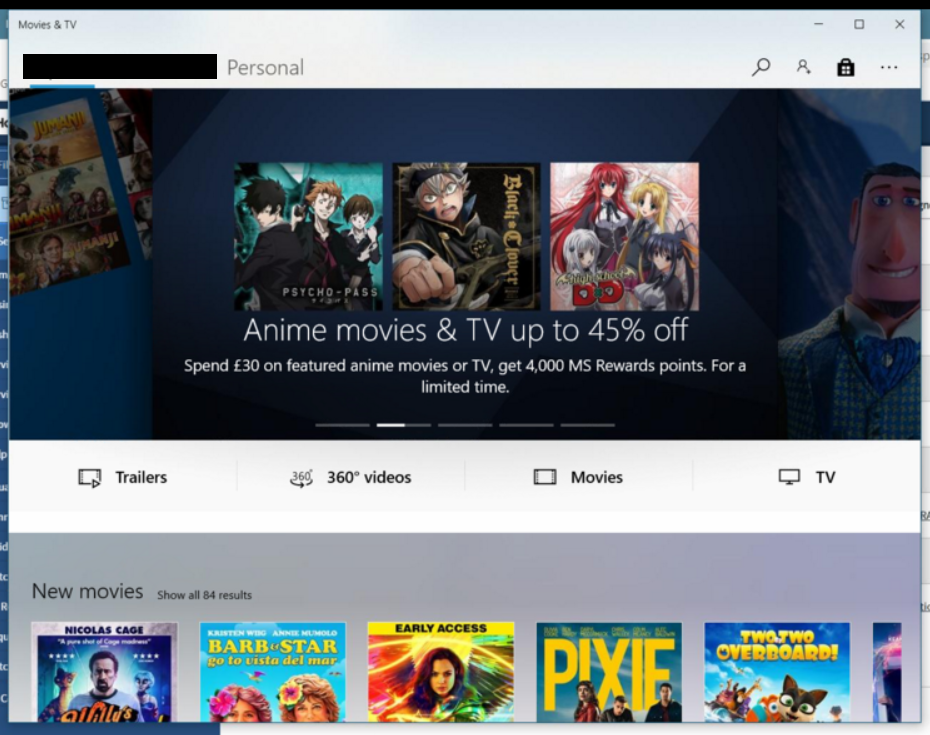
Task: Click the animated man banner on right
Action: click(x=849, y=264)
